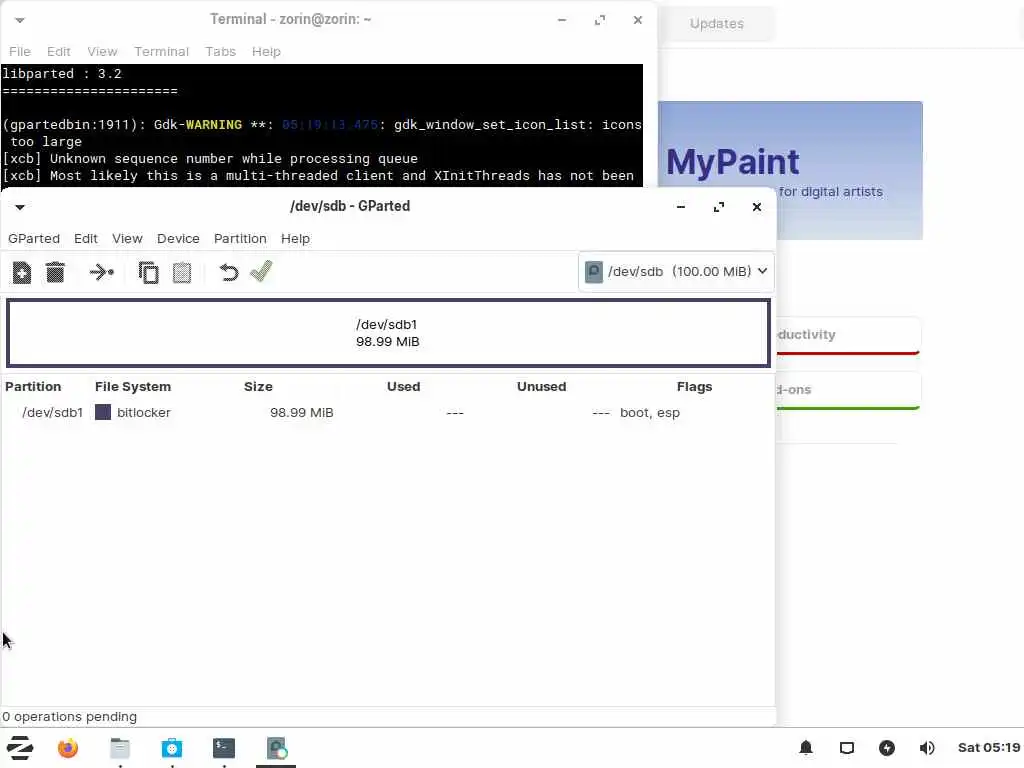This screenshot has width=1024, height=768.
Task: Open the Tabs menu in Terminal
Action: pos(221,52)
